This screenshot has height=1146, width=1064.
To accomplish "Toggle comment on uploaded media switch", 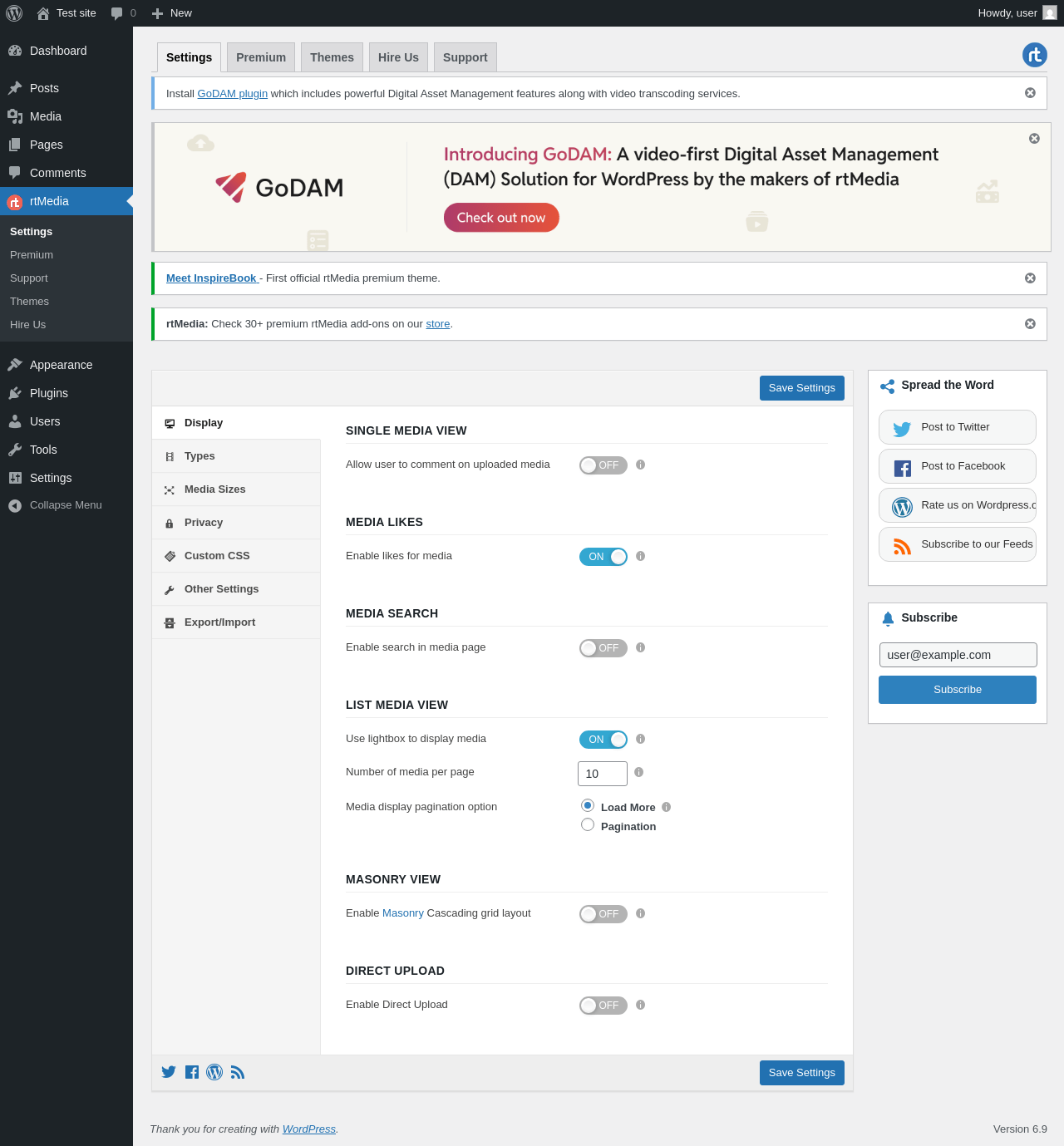I will [603, 465].
